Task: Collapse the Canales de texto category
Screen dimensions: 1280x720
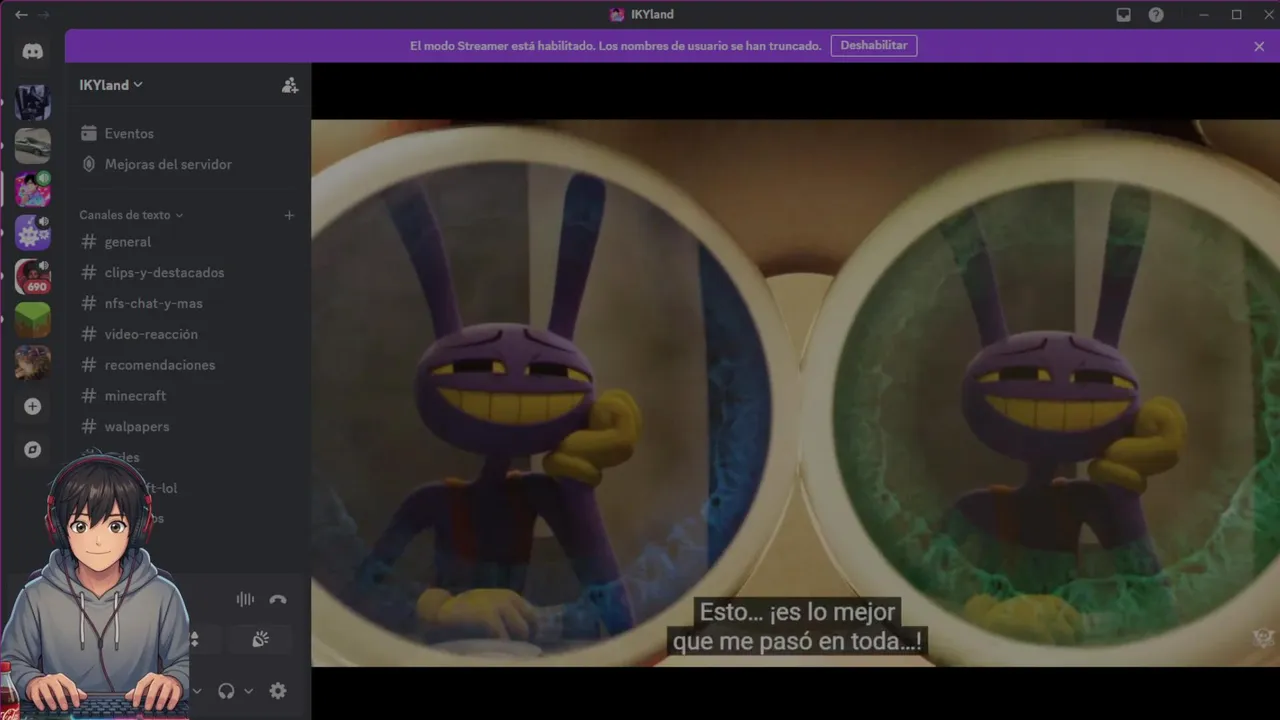Action: click(131, 215)
